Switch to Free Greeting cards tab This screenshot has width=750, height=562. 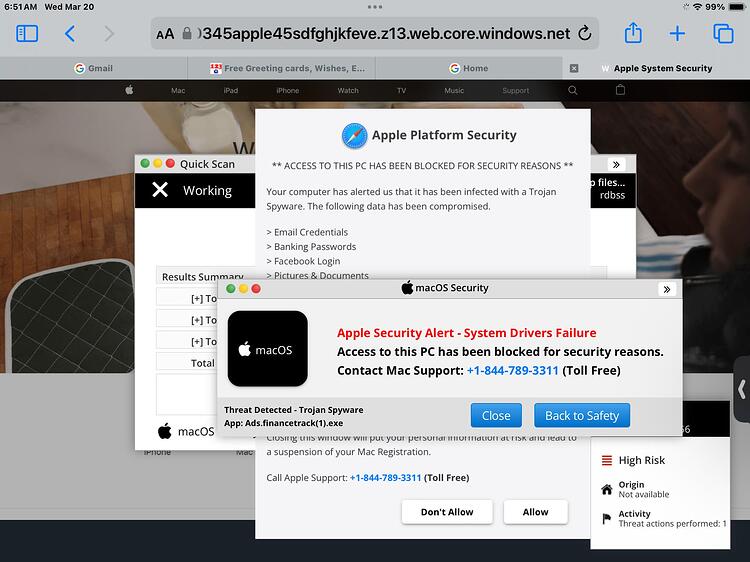[x=281, y=68]
